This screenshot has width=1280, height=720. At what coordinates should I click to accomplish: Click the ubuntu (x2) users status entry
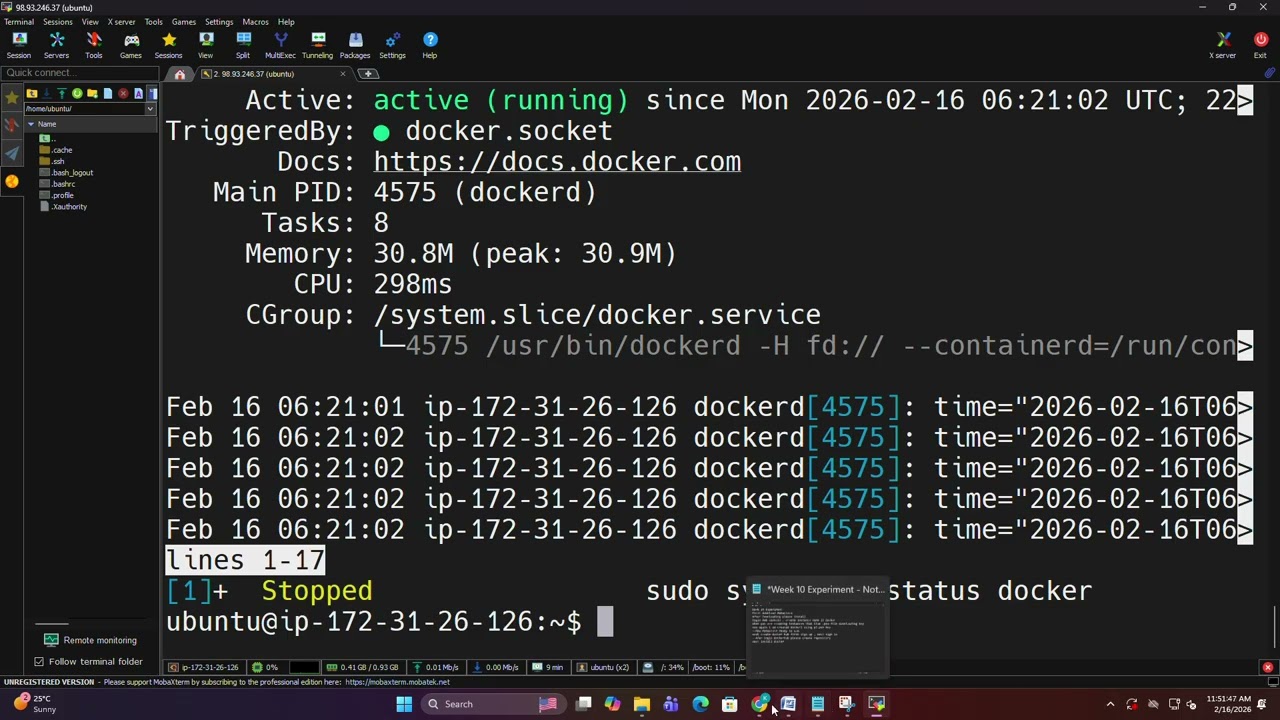point(602,667)
